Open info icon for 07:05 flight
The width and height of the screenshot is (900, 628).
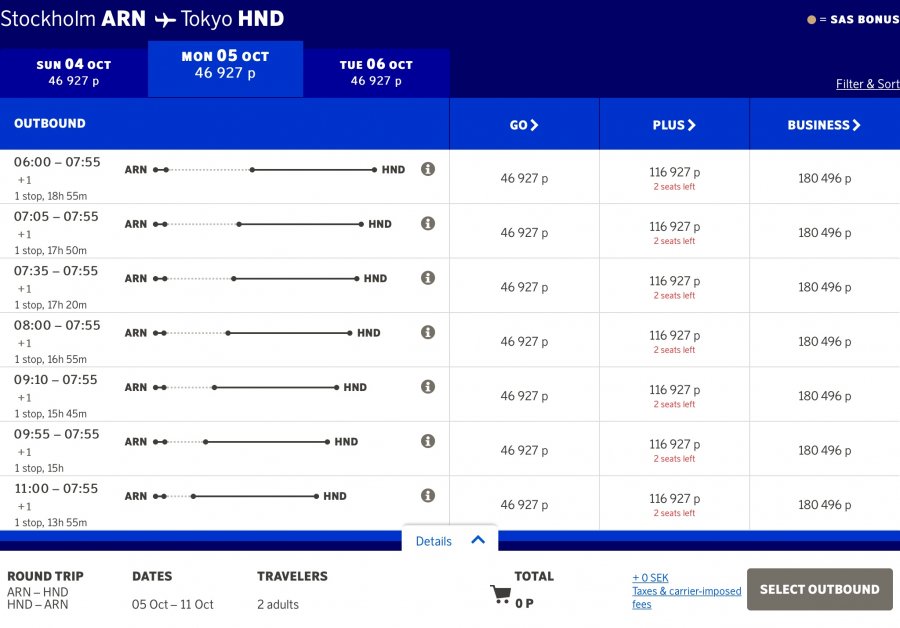(428, 223)
